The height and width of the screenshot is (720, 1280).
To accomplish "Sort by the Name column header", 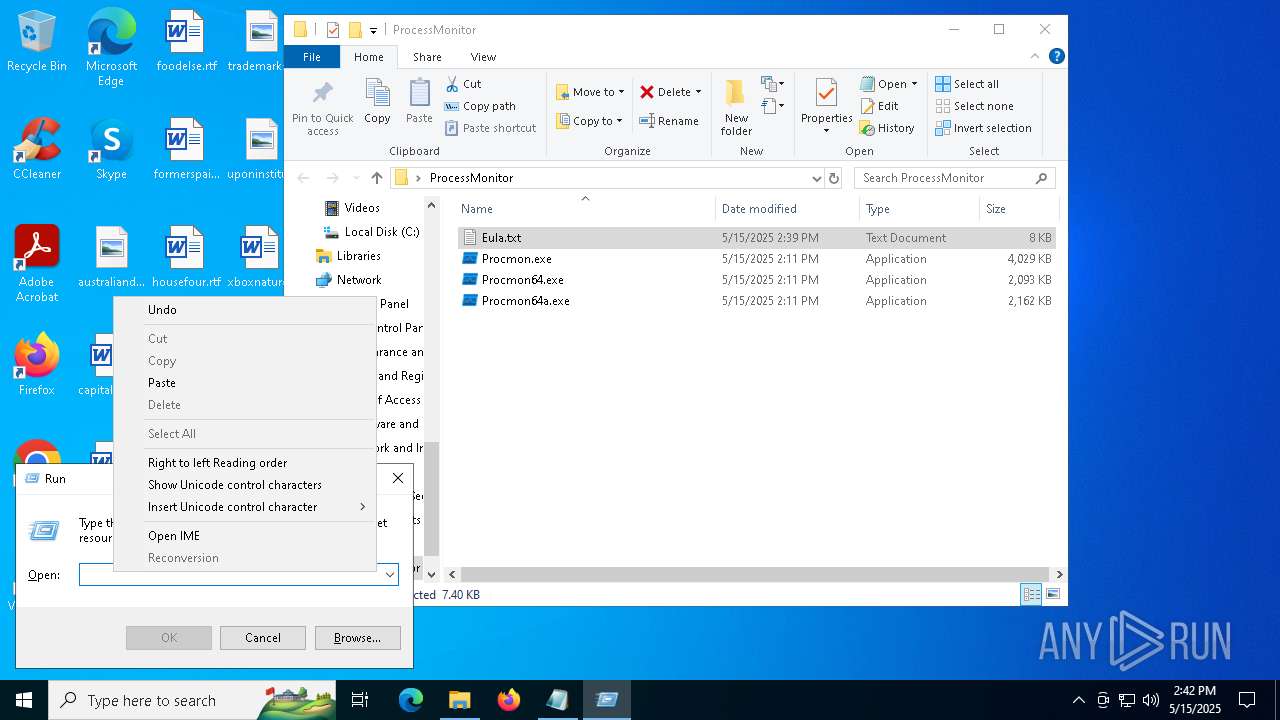I will tap(585, 209).
